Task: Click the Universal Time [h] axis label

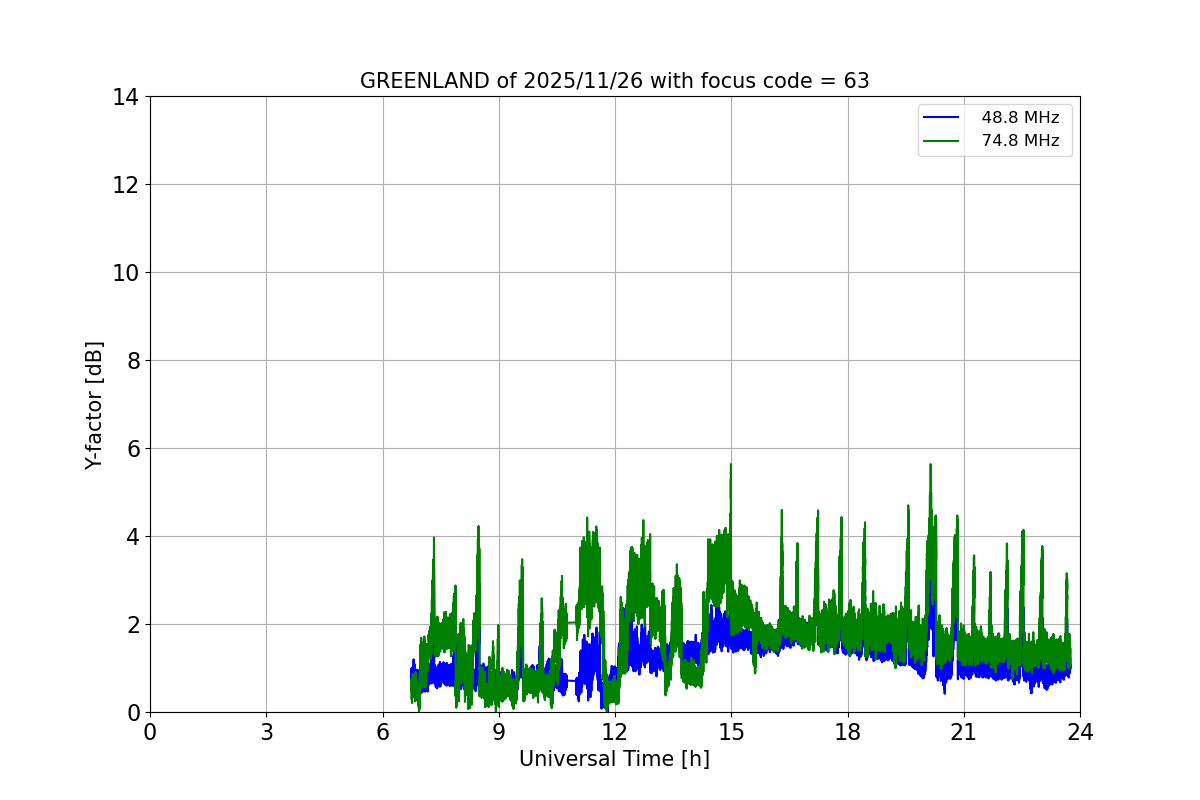Action: (x=614, y=759)
